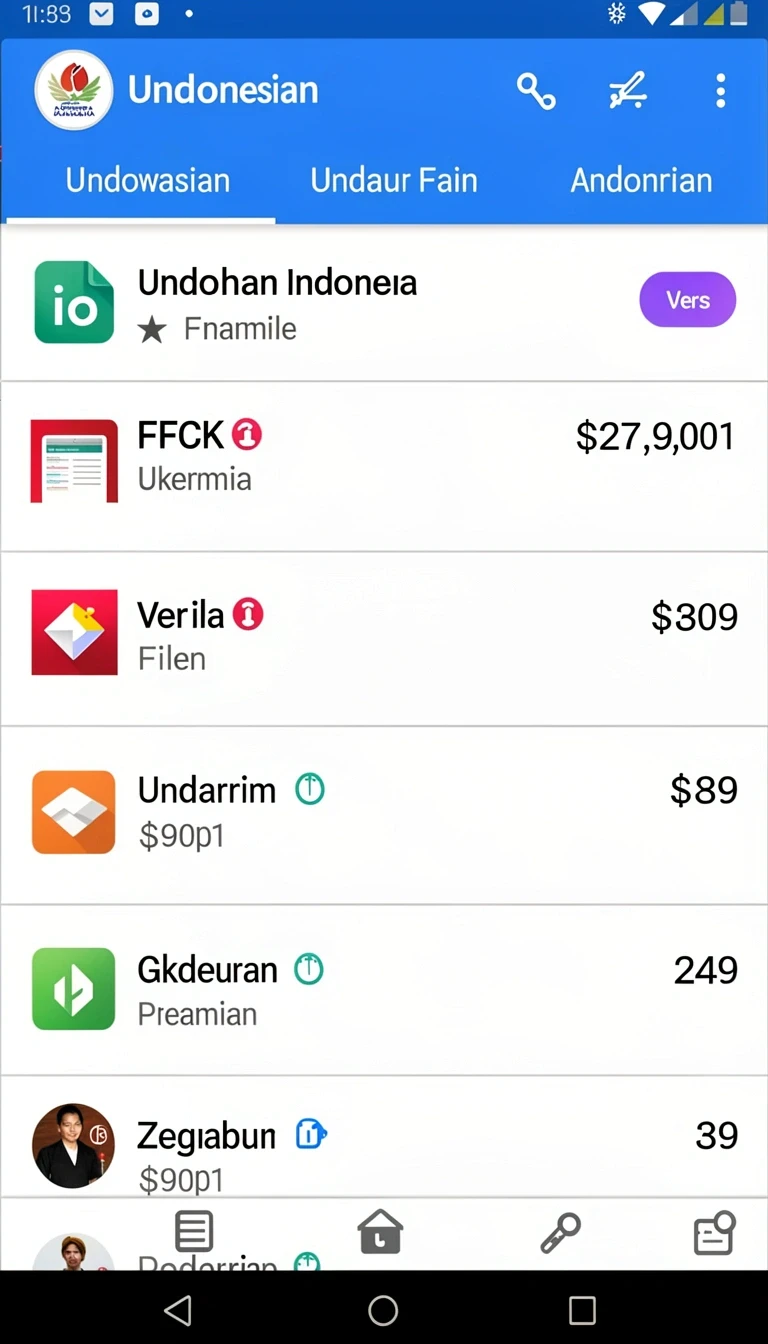Tap Zegiabun's profile photo thumbnail

click(73, 1146)
